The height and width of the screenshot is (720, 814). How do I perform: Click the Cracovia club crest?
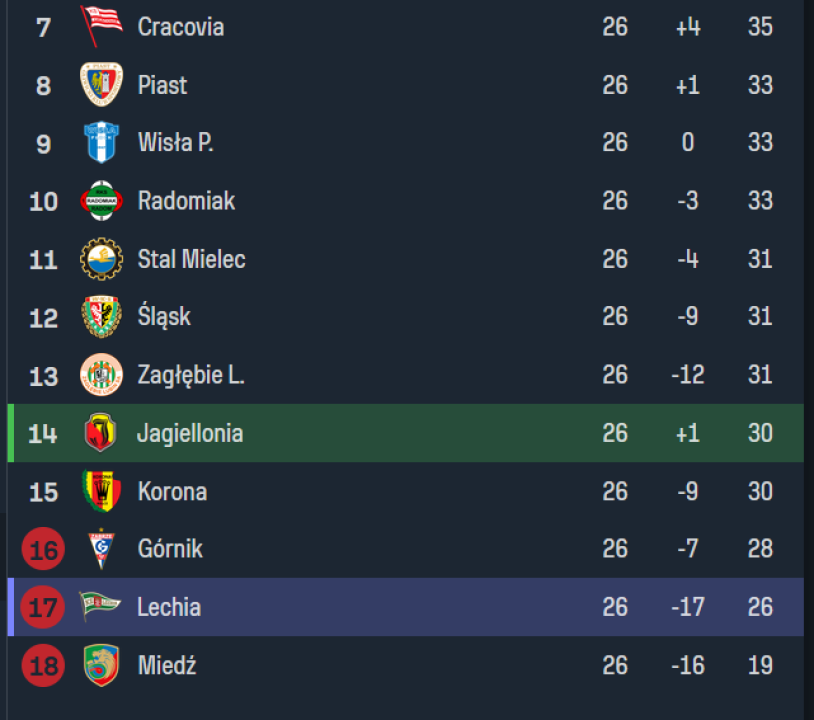(101, 26)
